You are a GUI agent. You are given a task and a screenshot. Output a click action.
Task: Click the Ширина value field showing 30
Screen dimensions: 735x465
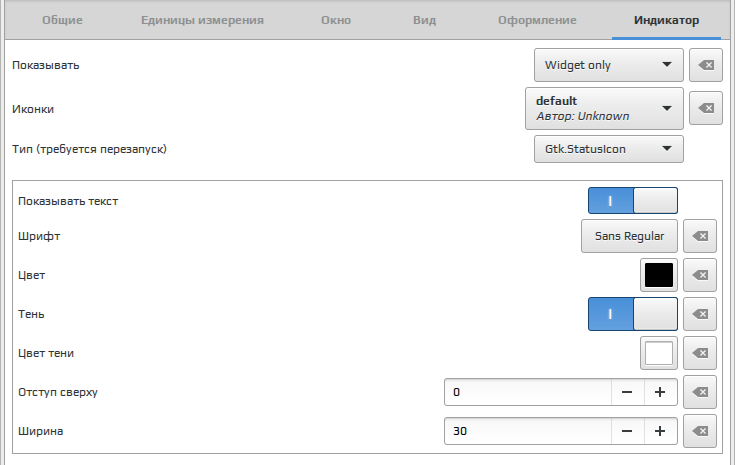528,431
